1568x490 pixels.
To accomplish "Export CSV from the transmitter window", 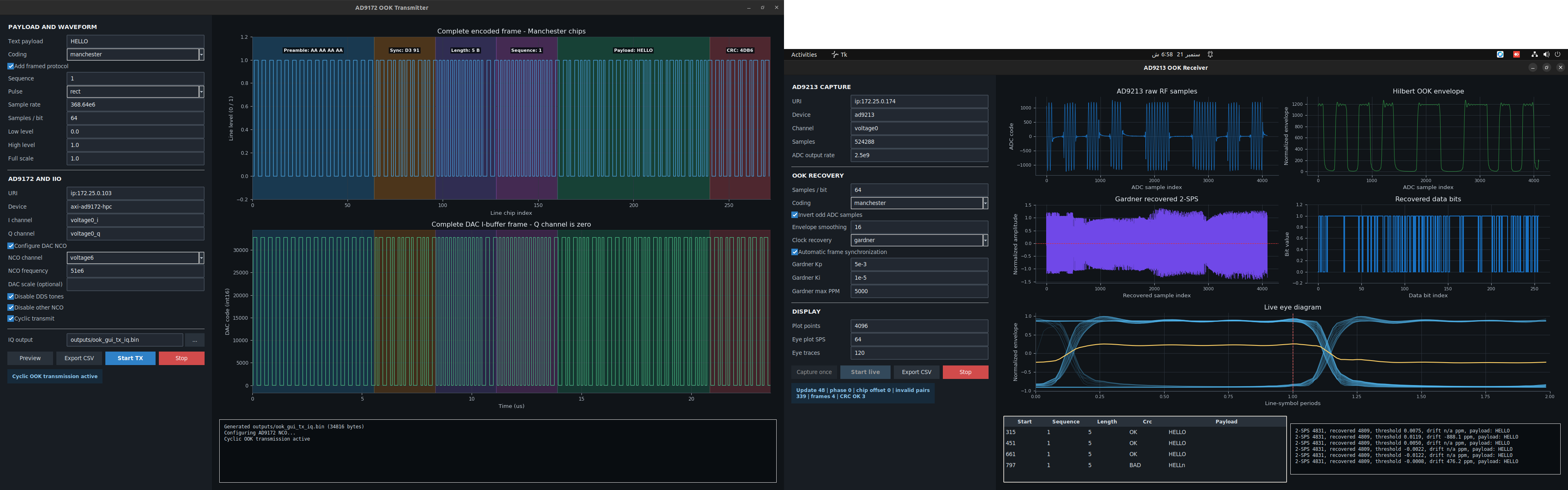I will point(79,358).
